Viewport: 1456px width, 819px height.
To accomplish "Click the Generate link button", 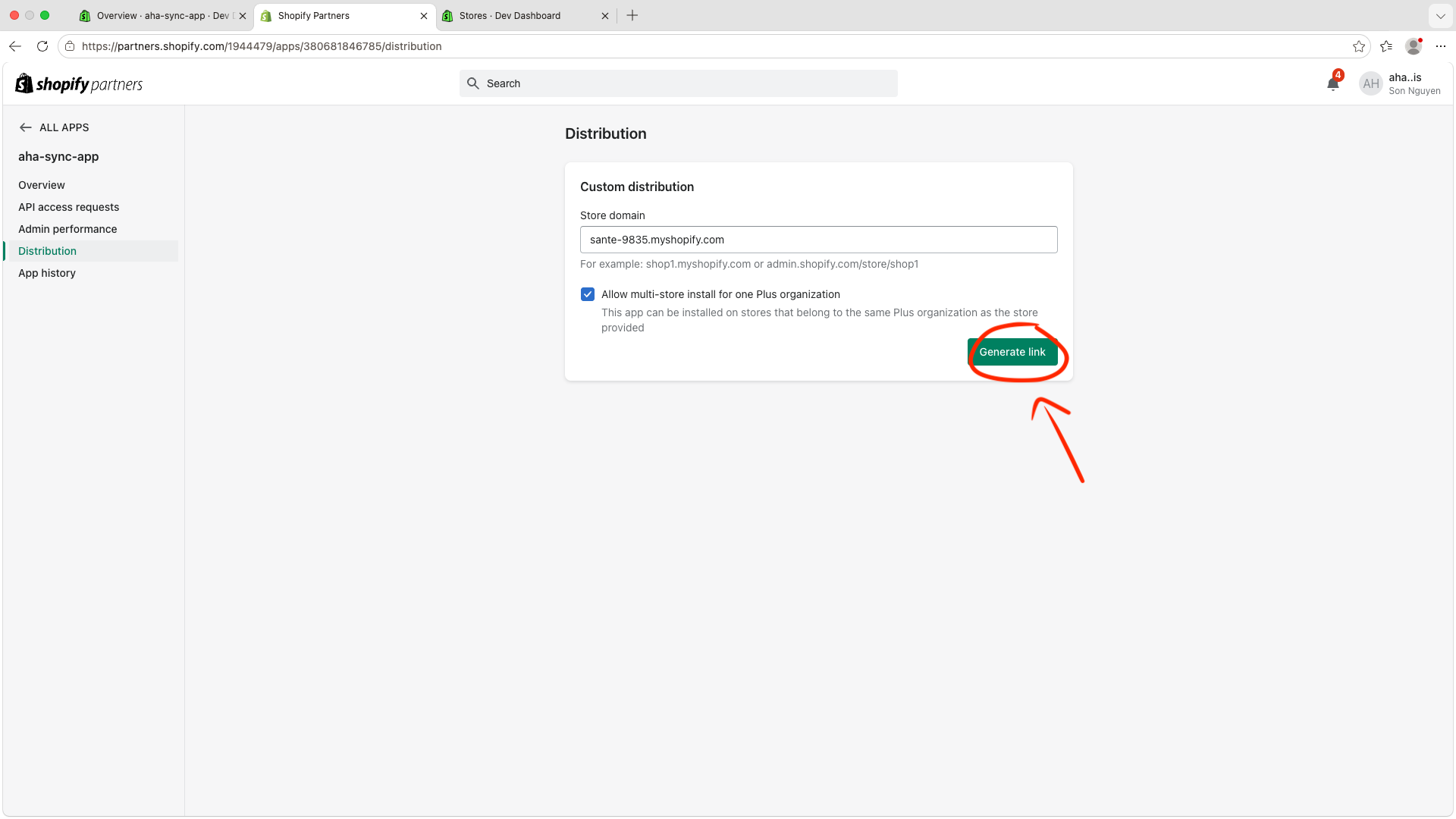I will click(x=1012, y=352).
